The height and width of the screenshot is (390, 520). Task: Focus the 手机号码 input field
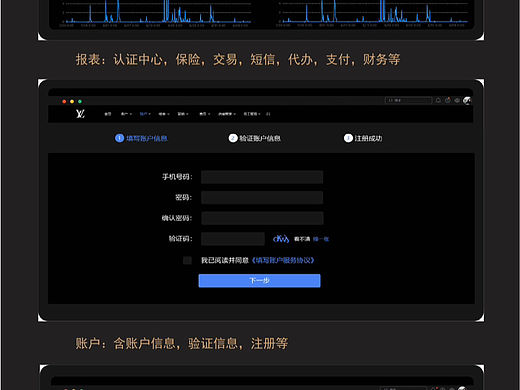tap(262, 177)
